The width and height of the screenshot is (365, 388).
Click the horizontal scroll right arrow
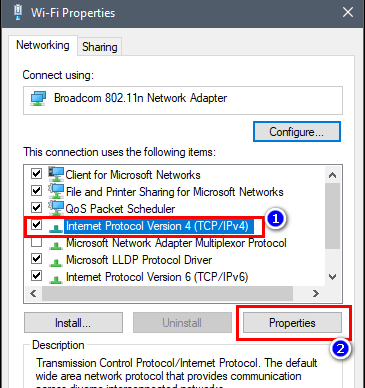click(x=315, y=294)
